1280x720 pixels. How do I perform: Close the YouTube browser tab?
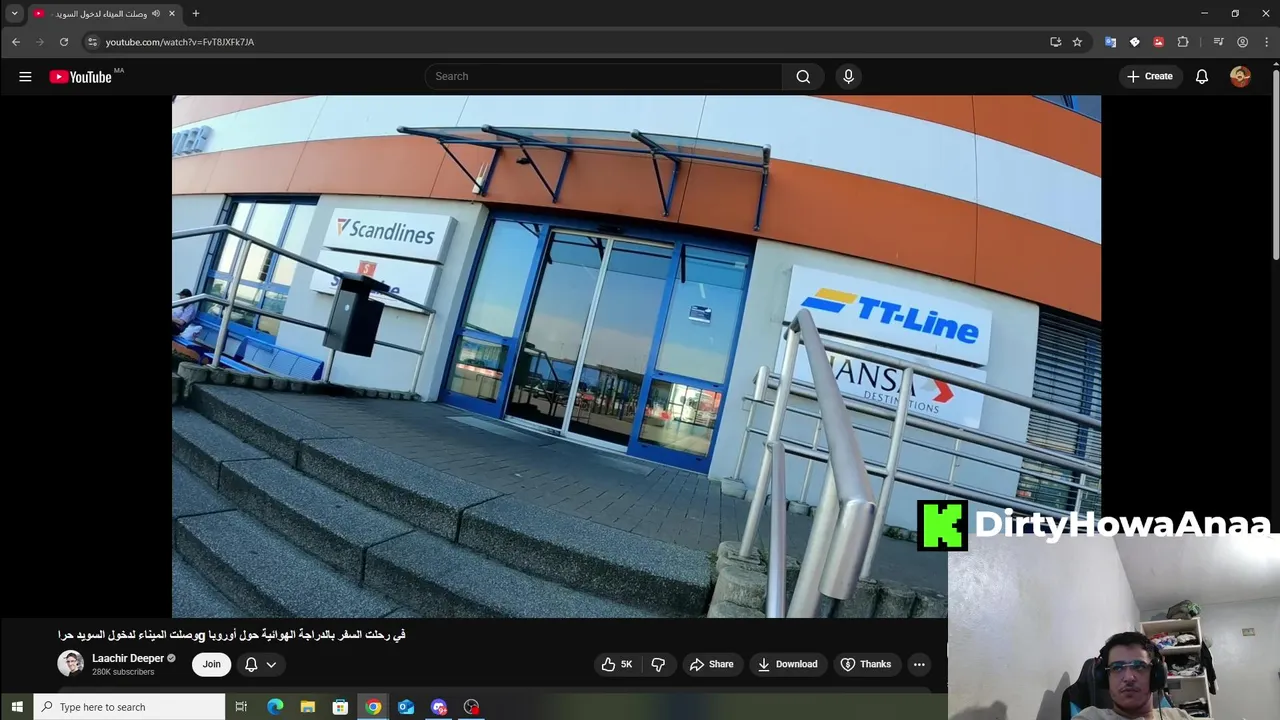coord(172,14)
